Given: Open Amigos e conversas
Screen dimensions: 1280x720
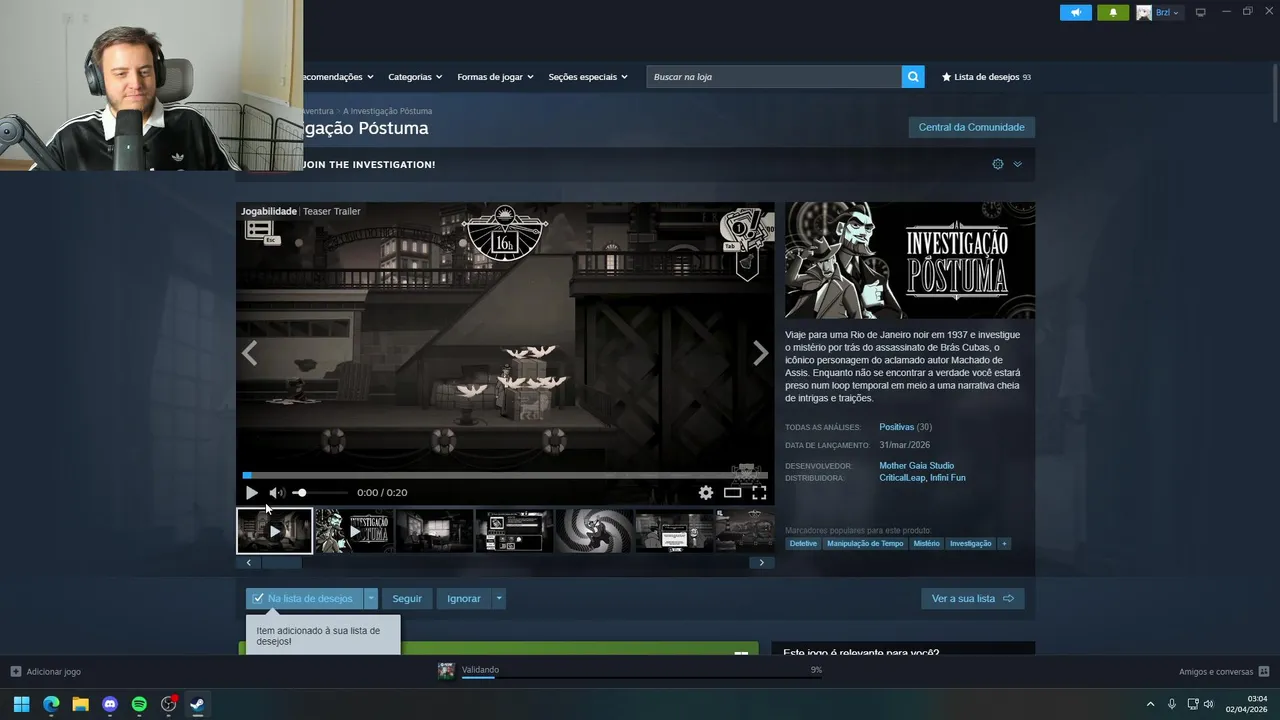Looking at the screenshot, I should pos(1223,671).
